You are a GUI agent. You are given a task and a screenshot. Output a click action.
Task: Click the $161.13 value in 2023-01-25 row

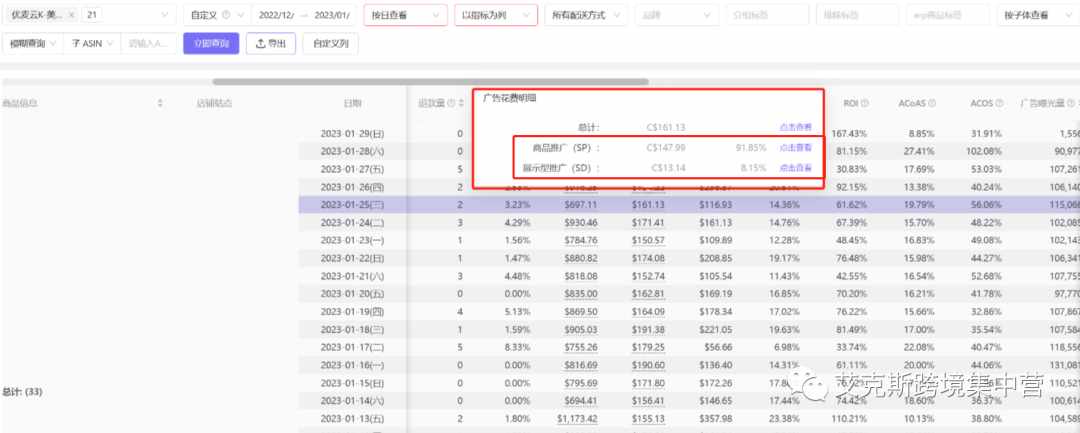pos(647,204)
